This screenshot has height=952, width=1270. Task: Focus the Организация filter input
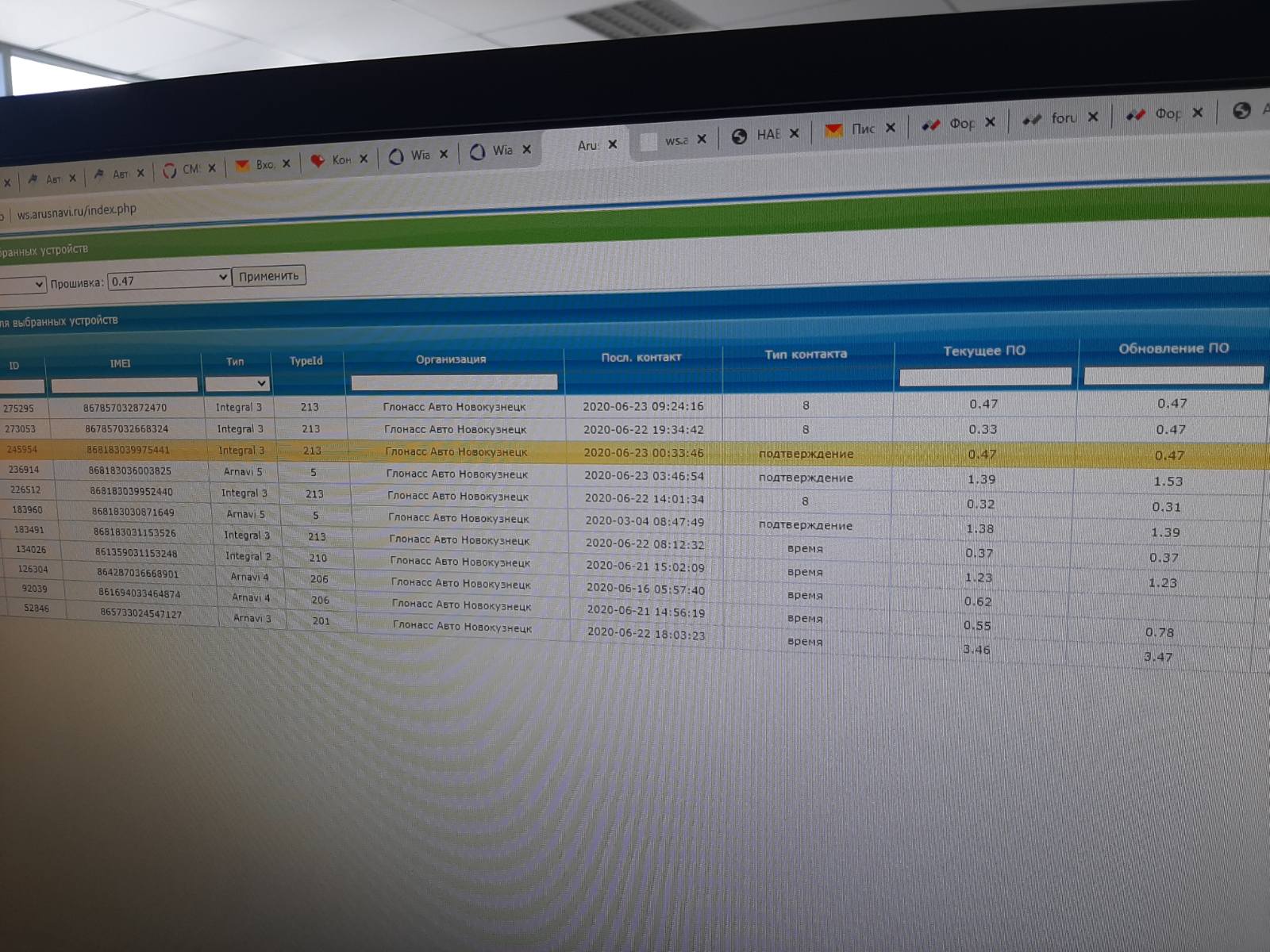coord(454,382)
